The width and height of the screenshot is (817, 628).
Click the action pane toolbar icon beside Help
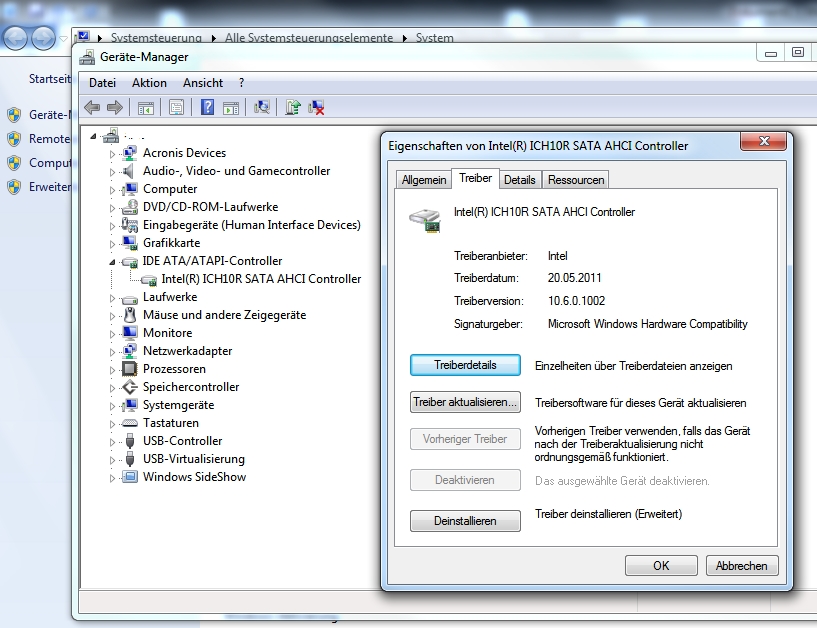pos(231,108)
